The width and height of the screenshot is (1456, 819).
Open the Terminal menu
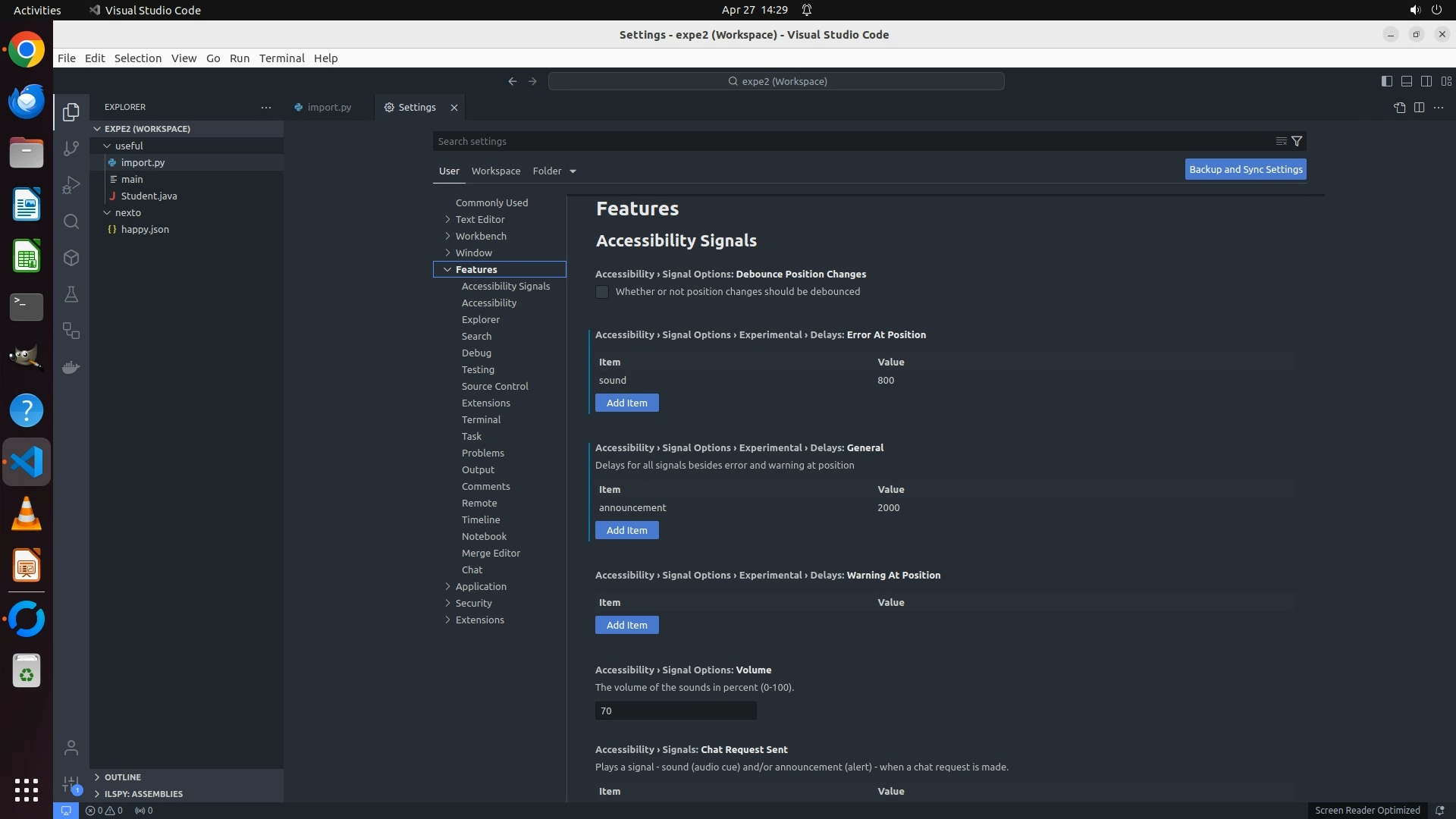[281, 58]
